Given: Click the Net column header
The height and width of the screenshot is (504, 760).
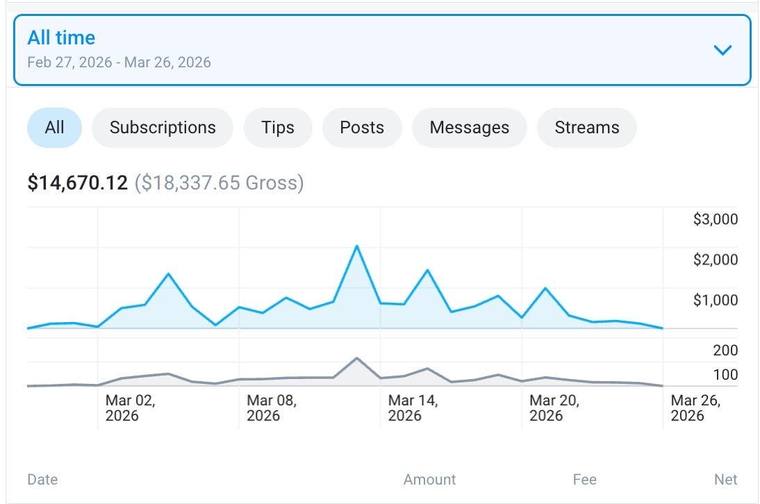Looking at the screenshot, I should (726, 479).
